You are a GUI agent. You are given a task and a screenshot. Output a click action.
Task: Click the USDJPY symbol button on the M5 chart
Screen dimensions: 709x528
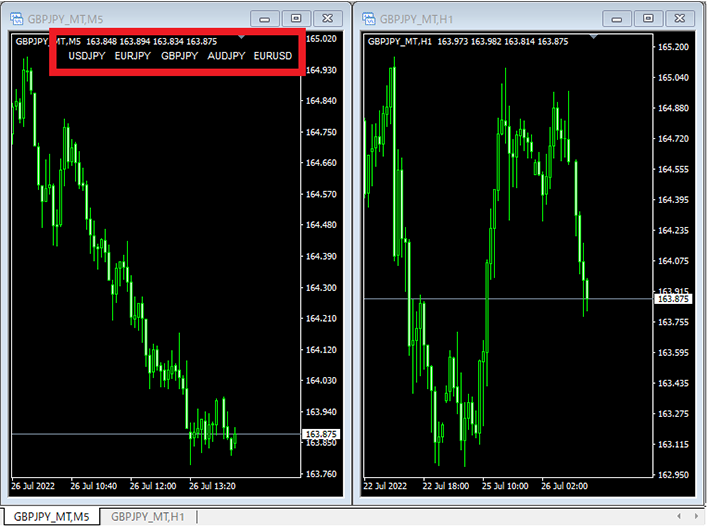[87, 56]
